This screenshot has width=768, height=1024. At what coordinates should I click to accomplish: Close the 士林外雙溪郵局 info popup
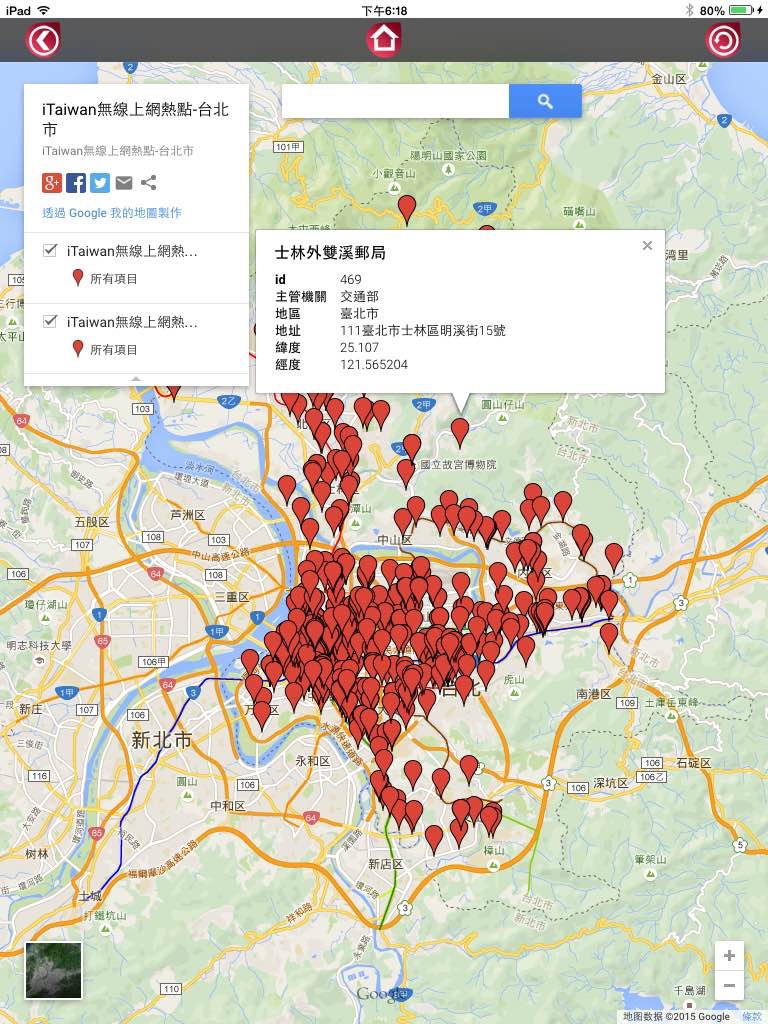pyautogui.click(x=647, y=246)
